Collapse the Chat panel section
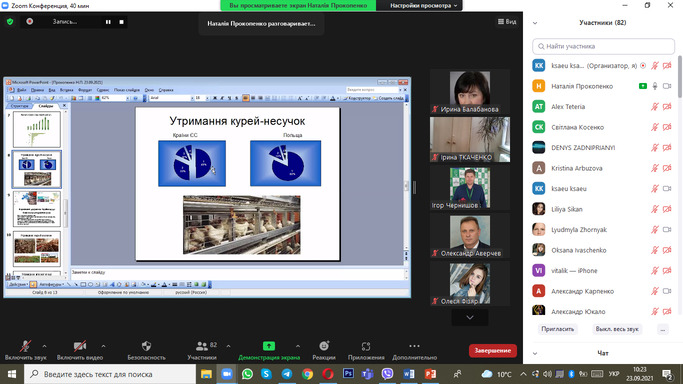683x384 pixels. 535,353
